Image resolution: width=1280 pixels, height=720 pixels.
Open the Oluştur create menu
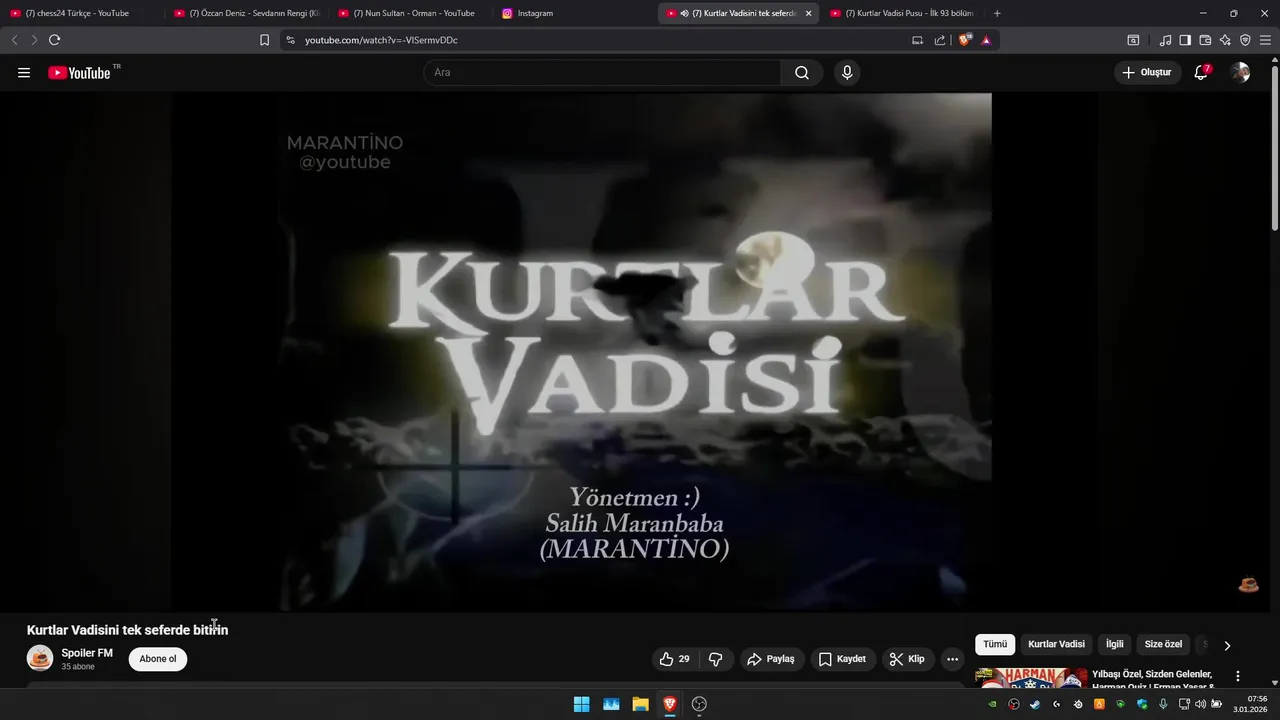tap(1147, 73)
